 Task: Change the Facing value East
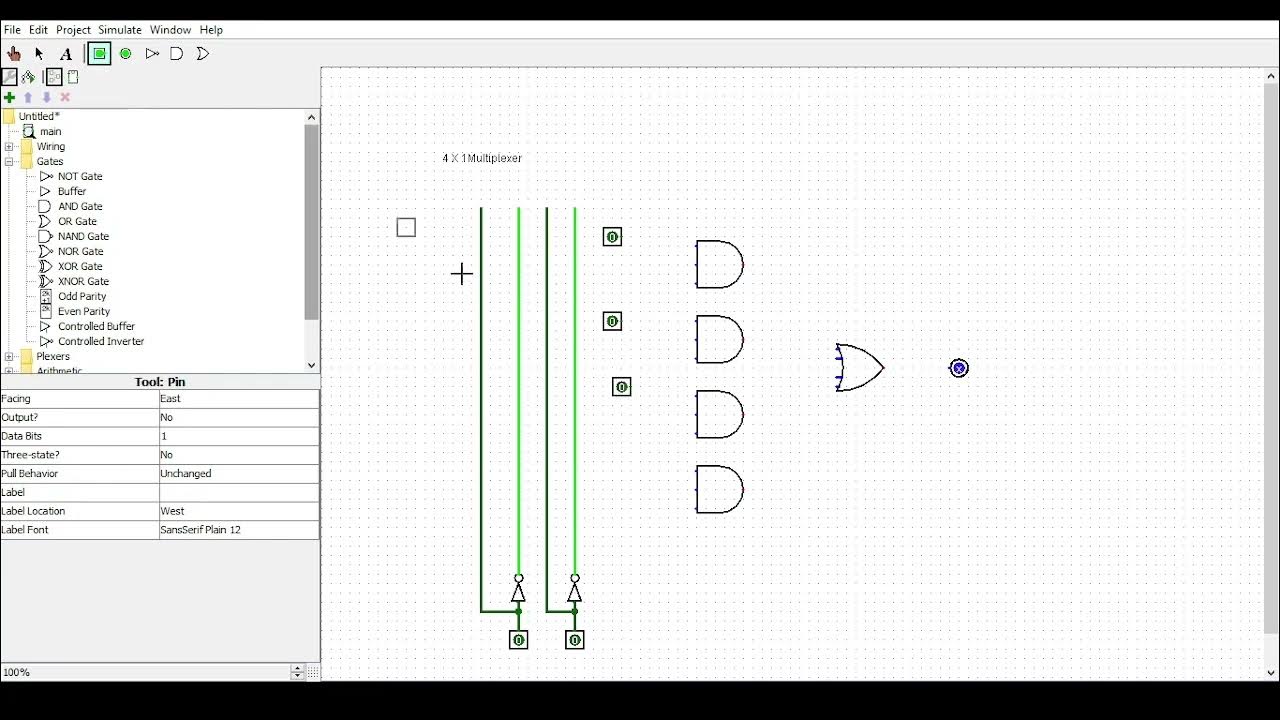239,398
